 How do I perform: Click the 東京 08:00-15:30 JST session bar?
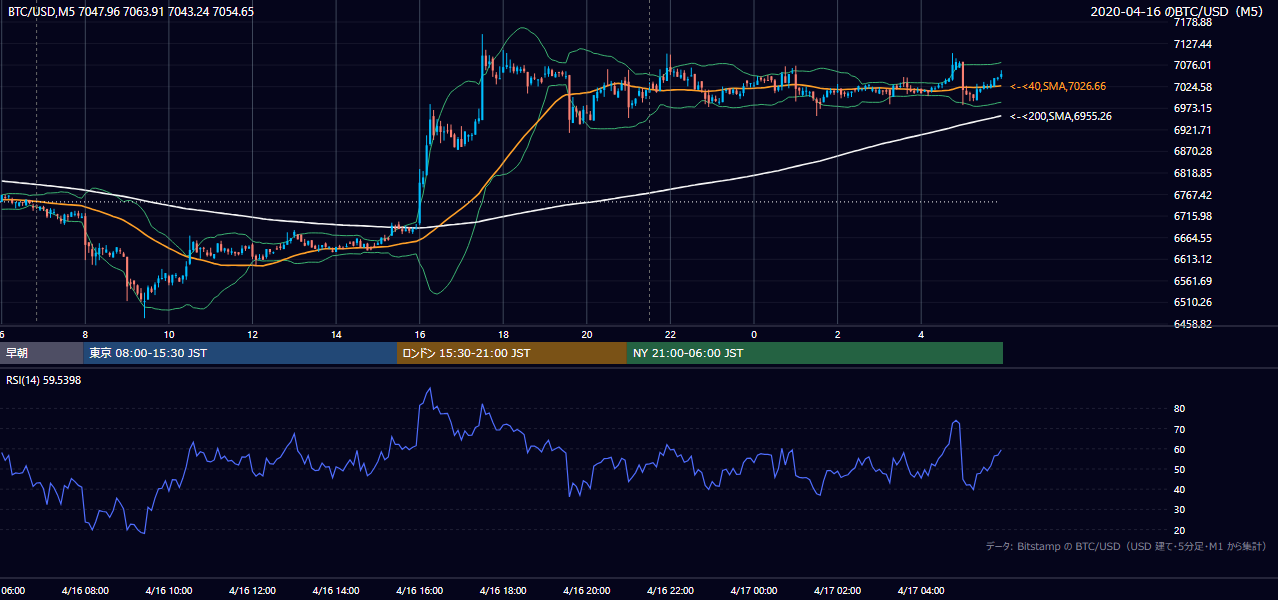[240, 353]
